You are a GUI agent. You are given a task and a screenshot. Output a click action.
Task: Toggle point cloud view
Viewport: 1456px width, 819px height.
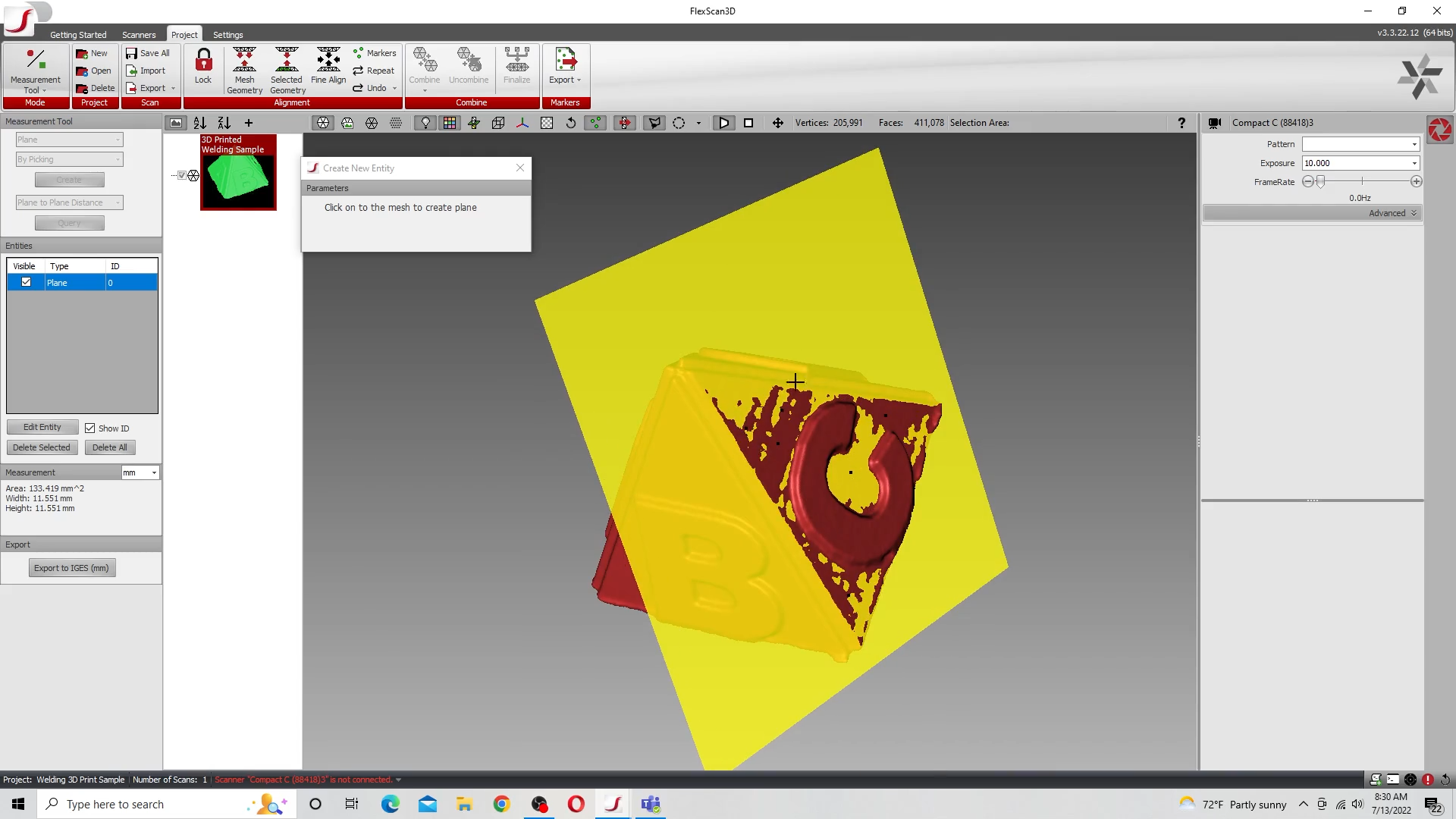pos(396,123)
